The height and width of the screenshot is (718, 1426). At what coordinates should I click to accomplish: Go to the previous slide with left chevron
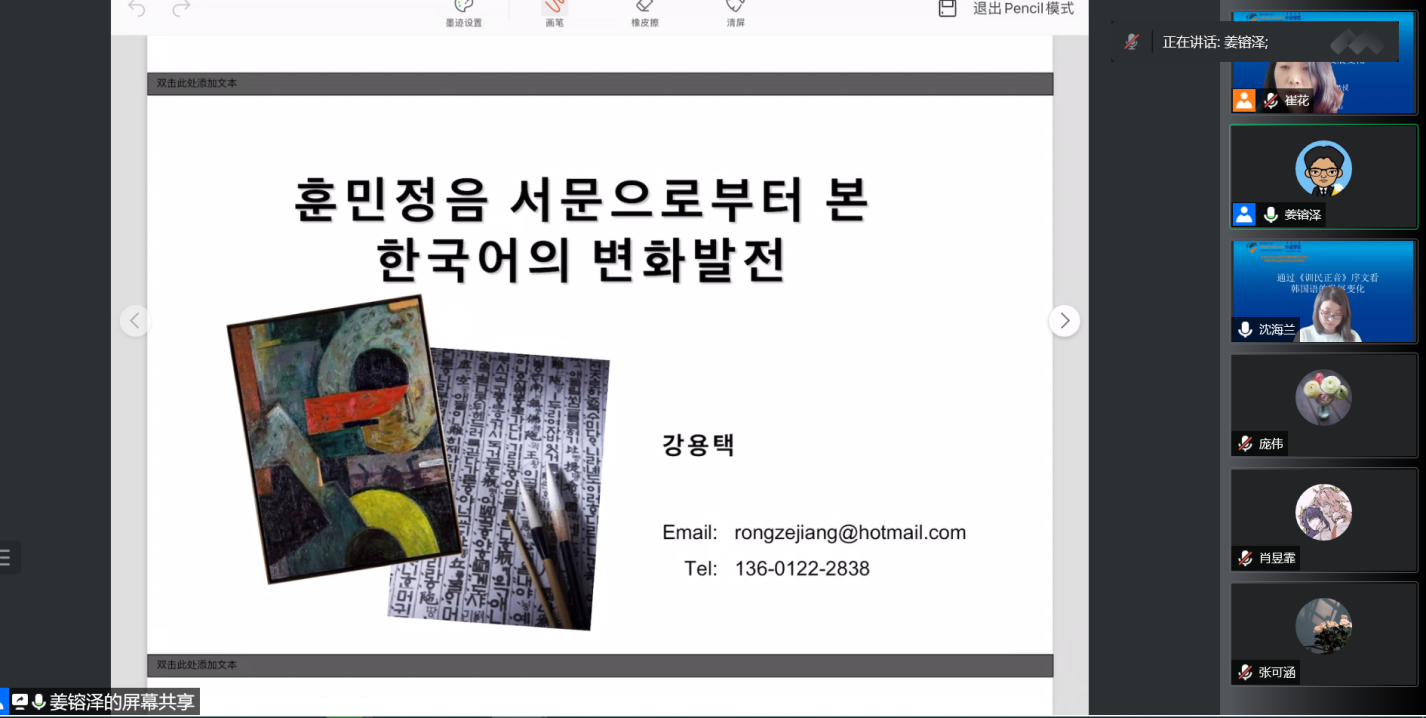coord(135,321)
